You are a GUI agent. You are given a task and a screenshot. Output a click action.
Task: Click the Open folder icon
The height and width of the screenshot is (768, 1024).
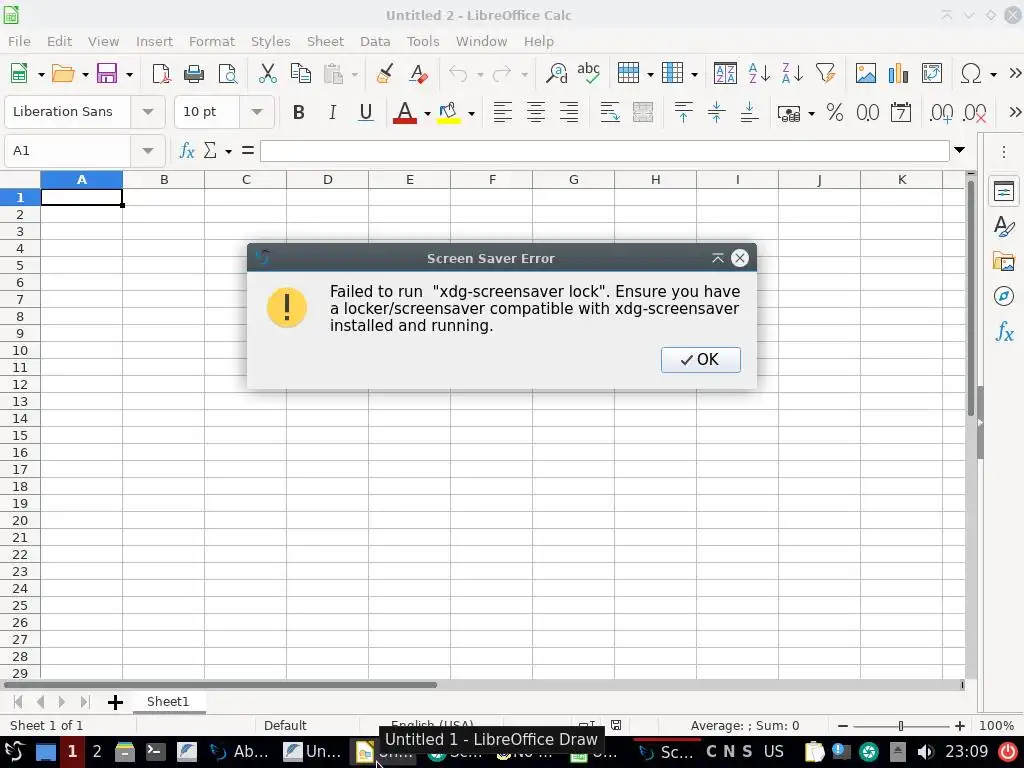point(63,74)
